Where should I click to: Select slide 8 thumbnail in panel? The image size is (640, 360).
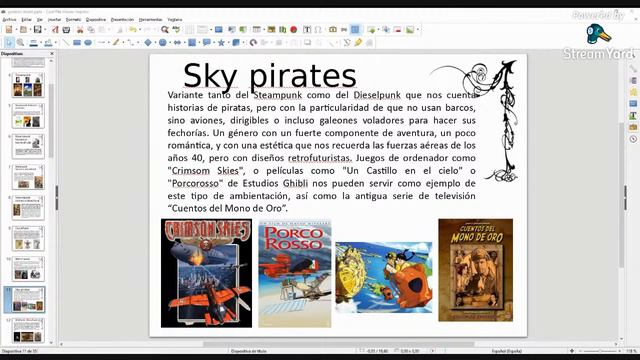[28, 207]
